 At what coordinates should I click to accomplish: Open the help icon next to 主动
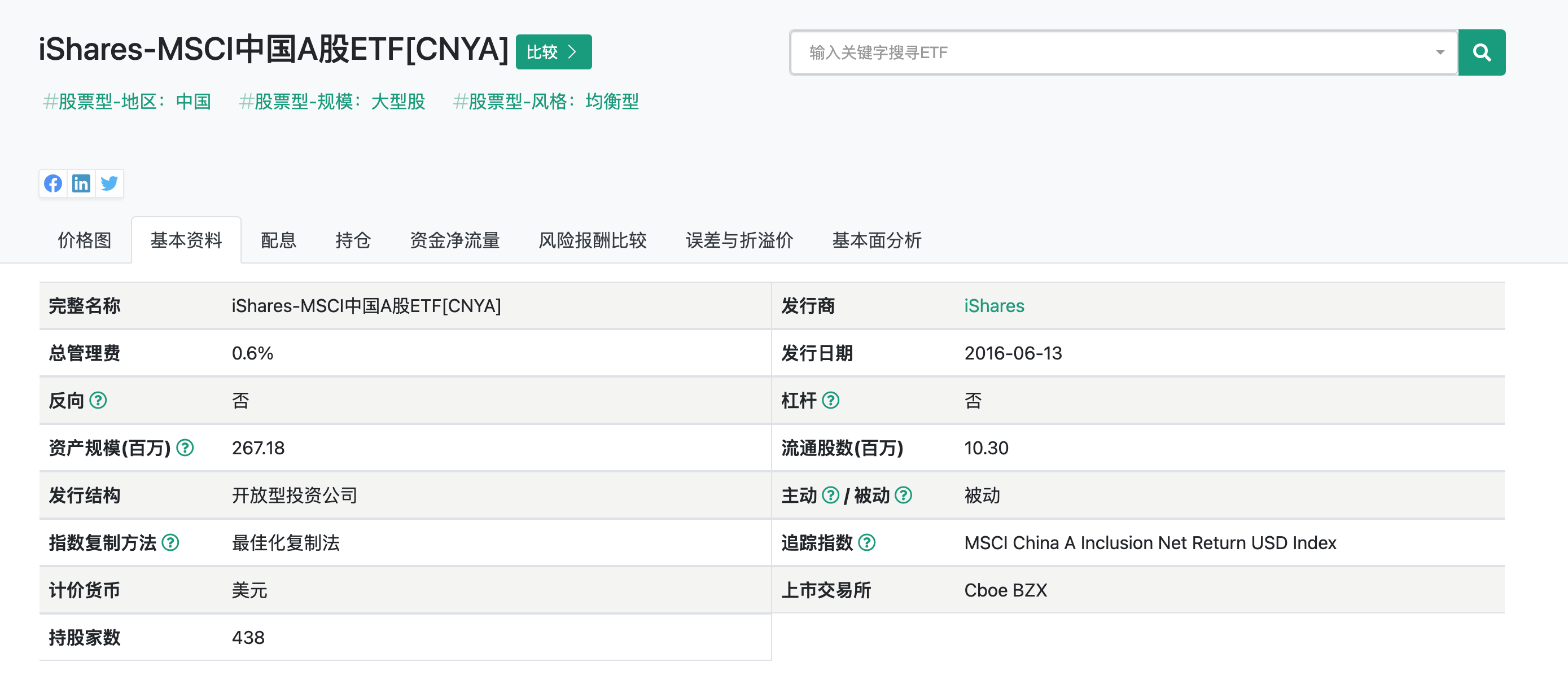tap(830, 496)
